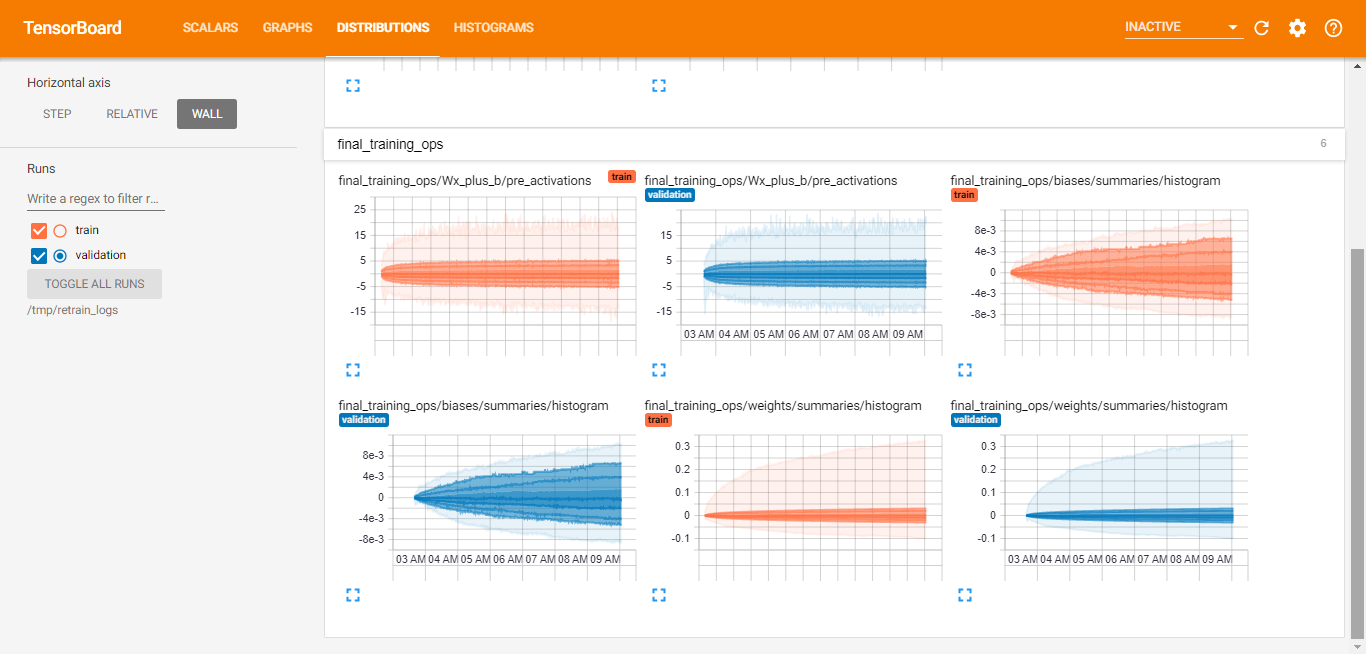Click the Horizontal axis label
Image resolution: width=1366 pixels, height=654 pixels.
(x=69, y=83)
